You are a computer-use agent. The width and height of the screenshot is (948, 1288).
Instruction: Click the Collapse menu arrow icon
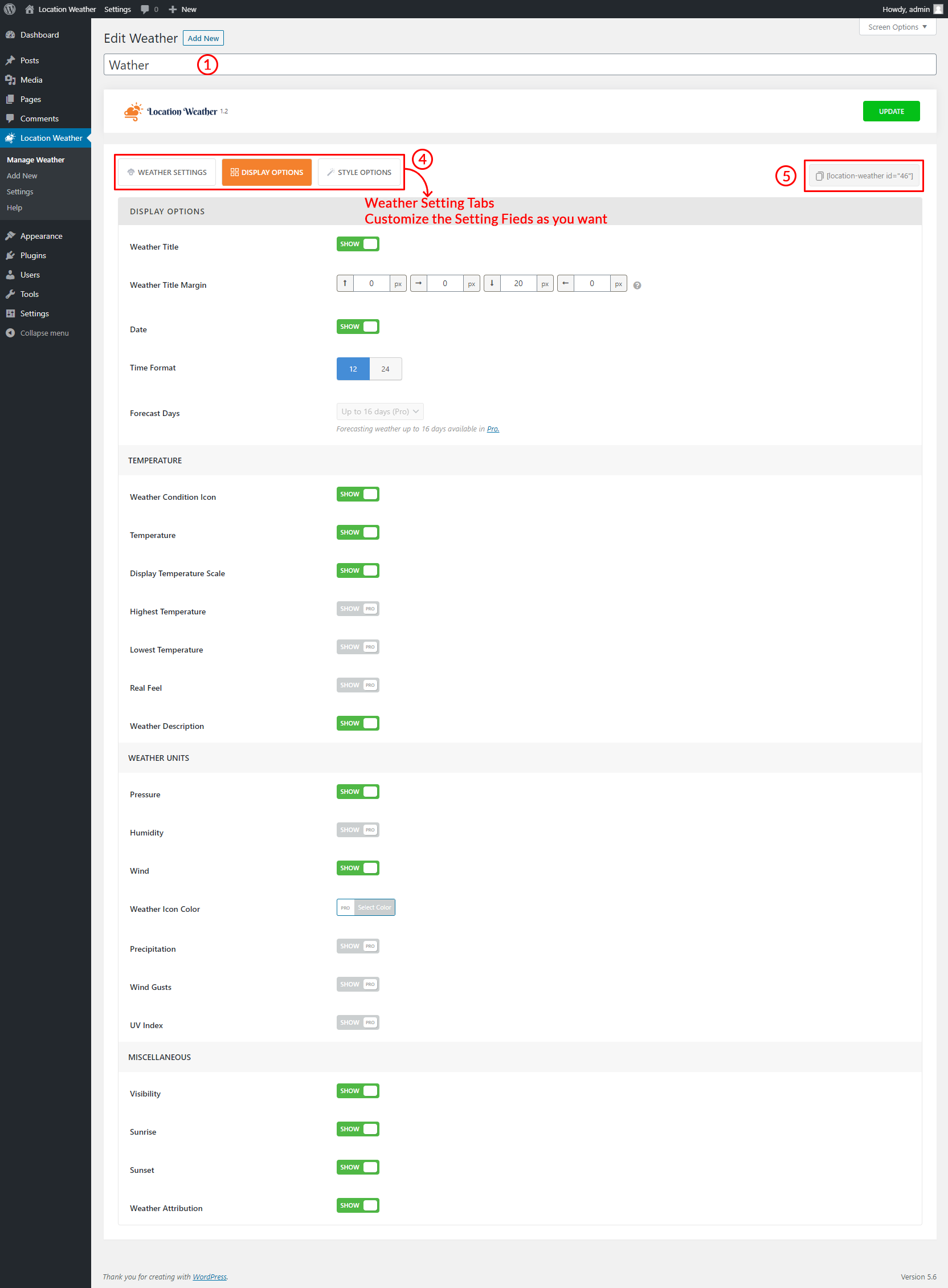click(x=10, y=333)
